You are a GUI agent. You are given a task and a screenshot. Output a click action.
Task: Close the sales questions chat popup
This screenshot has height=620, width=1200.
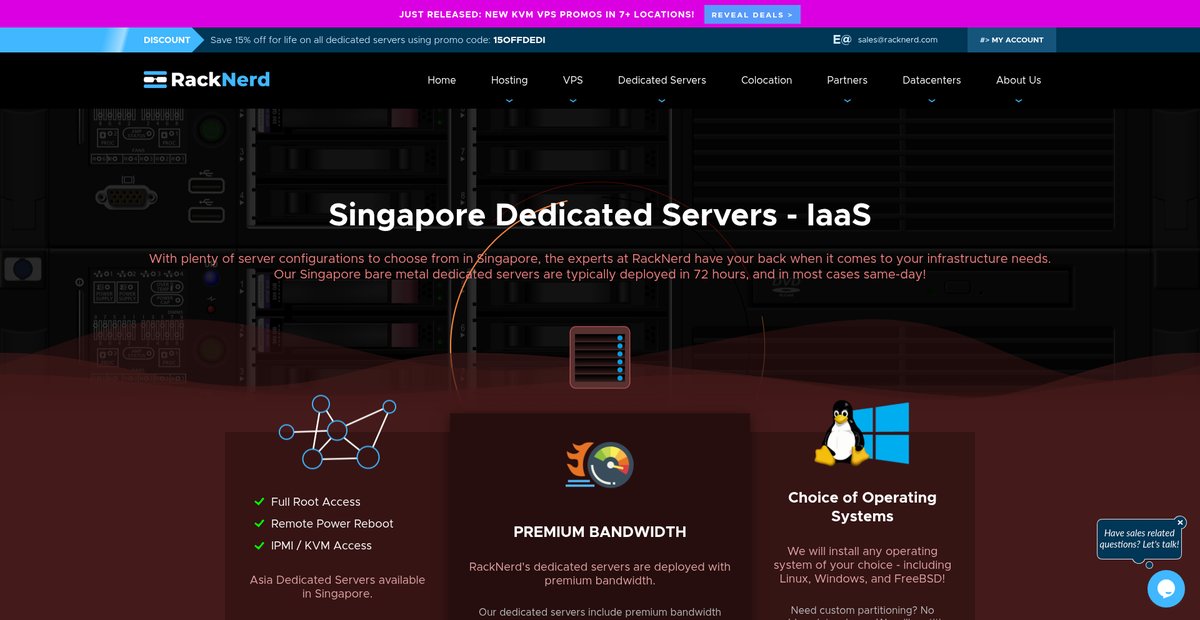[x=1180, y=522]
